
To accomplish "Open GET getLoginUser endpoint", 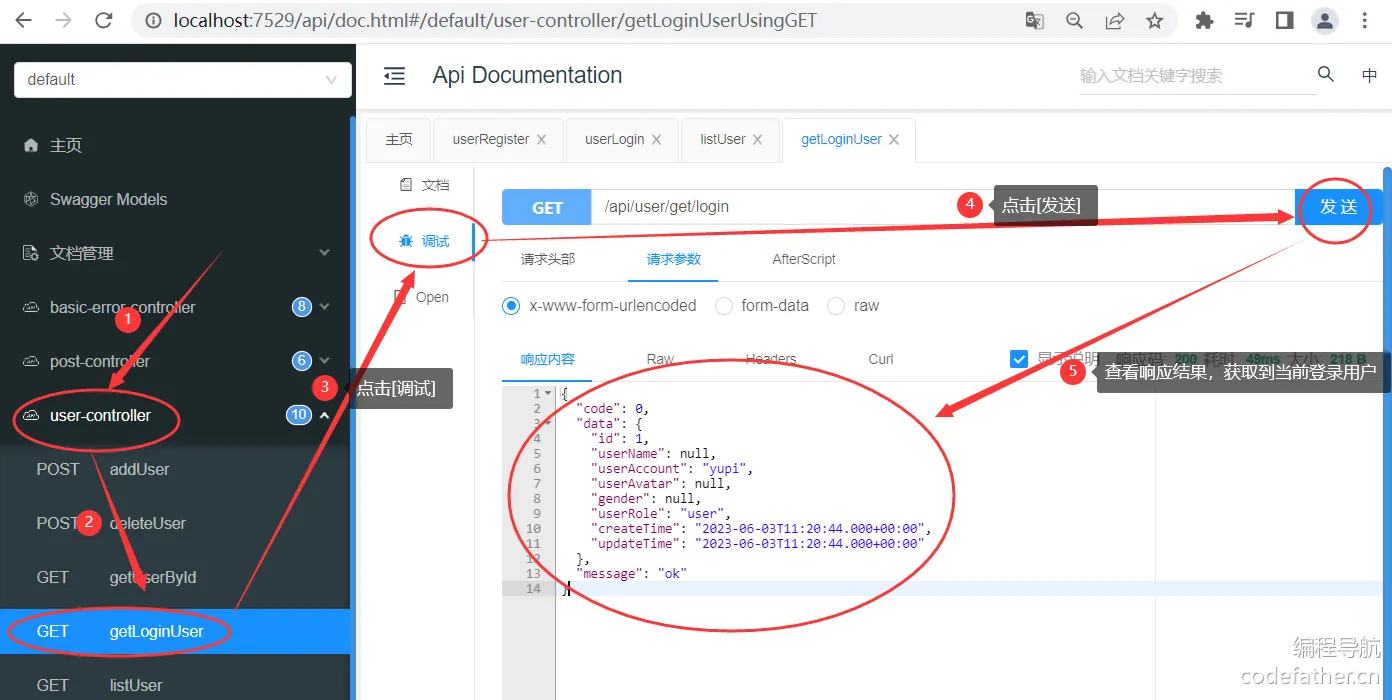I will 175,631.
